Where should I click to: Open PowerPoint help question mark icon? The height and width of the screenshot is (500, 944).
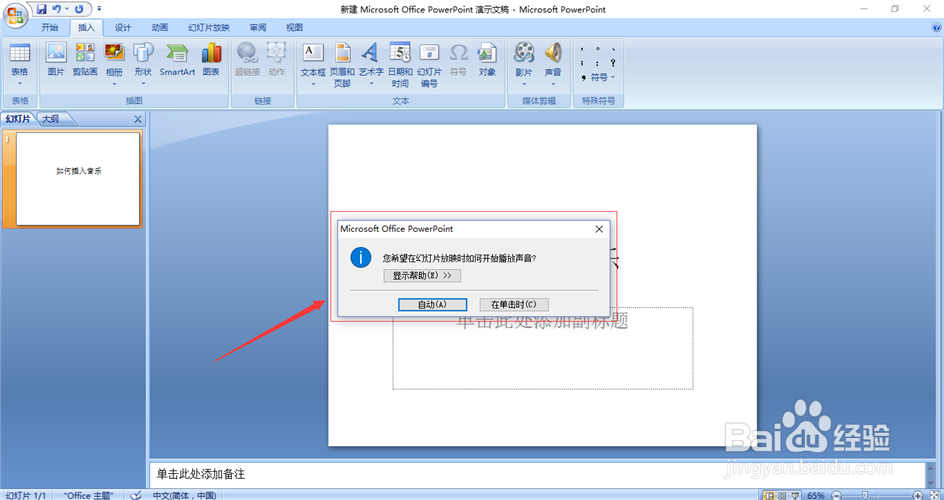point(936,28)
